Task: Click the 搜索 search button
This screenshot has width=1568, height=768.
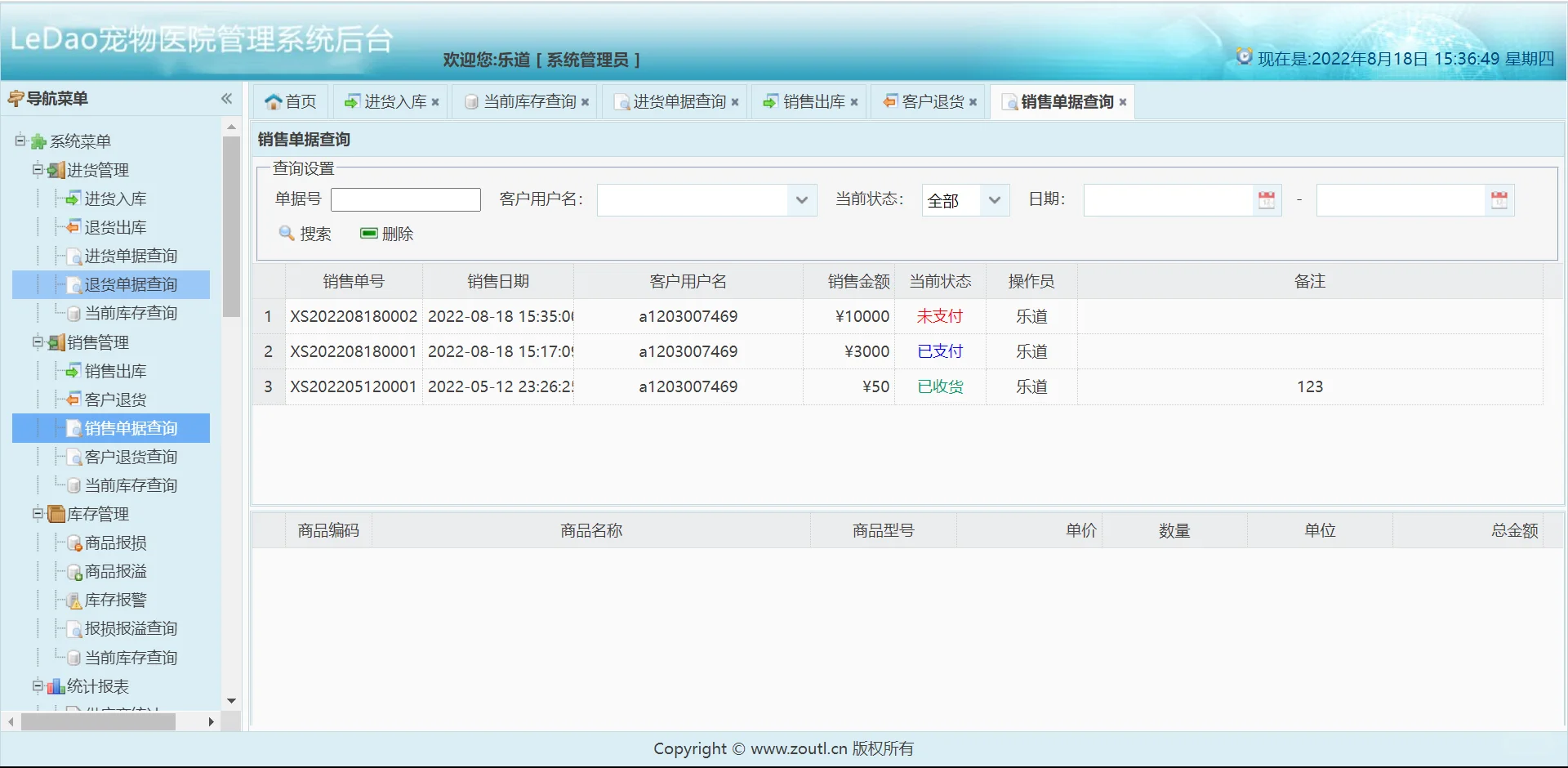Action: (305, 234)
